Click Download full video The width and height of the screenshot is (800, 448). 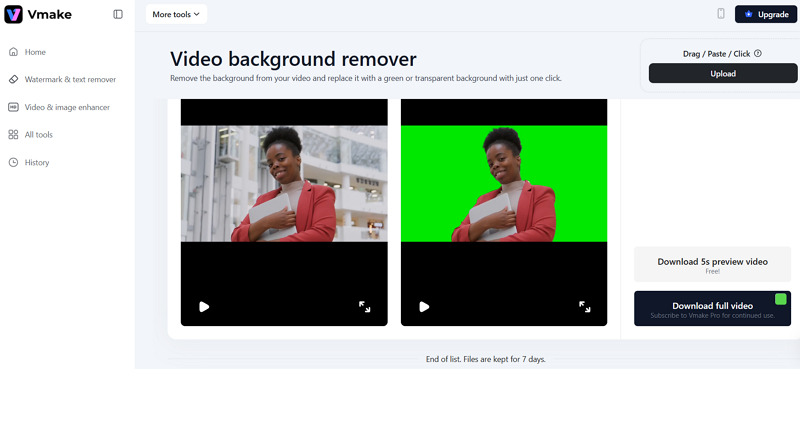point(712,309)
